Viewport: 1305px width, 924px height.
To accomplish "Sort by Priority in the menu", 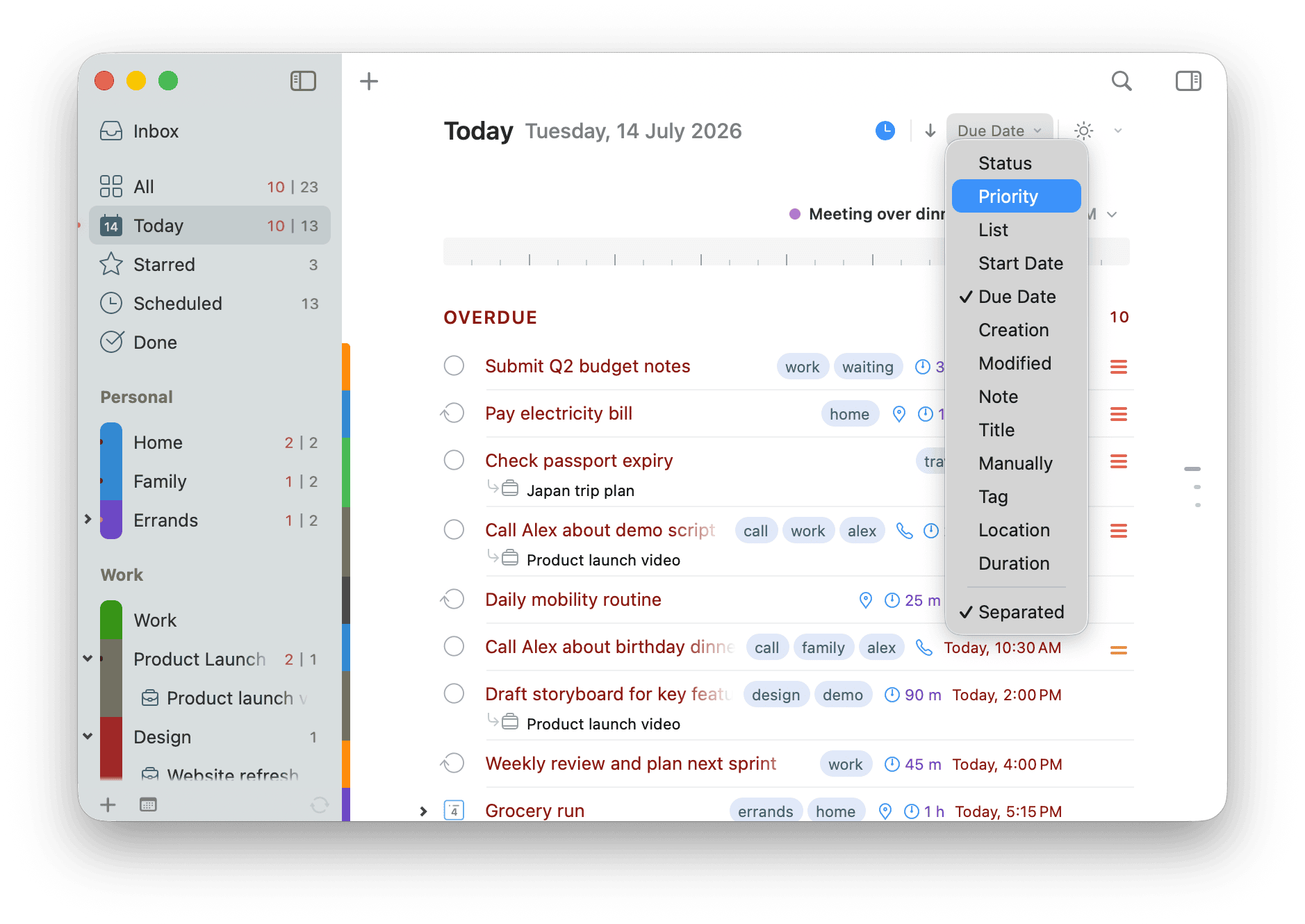I will point(1016,197).
